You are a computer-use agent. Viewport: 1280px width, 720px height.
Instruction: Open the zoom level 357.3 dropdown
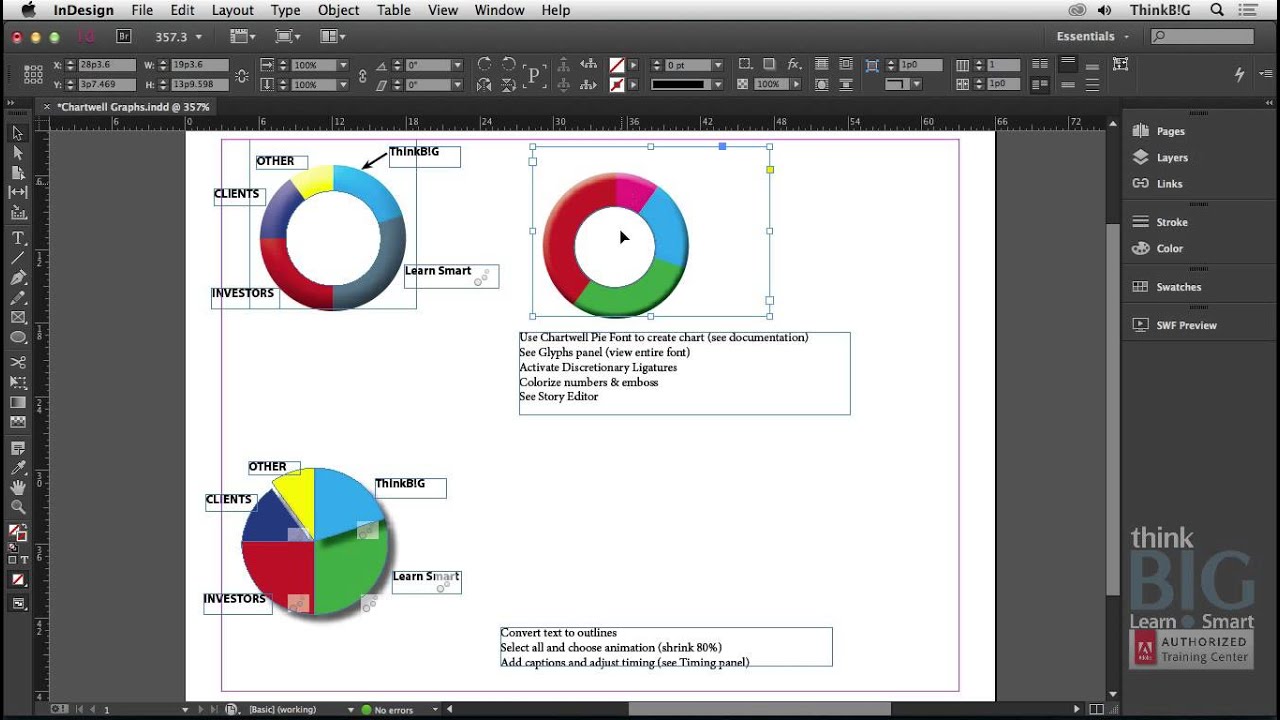tap(198, 37)
